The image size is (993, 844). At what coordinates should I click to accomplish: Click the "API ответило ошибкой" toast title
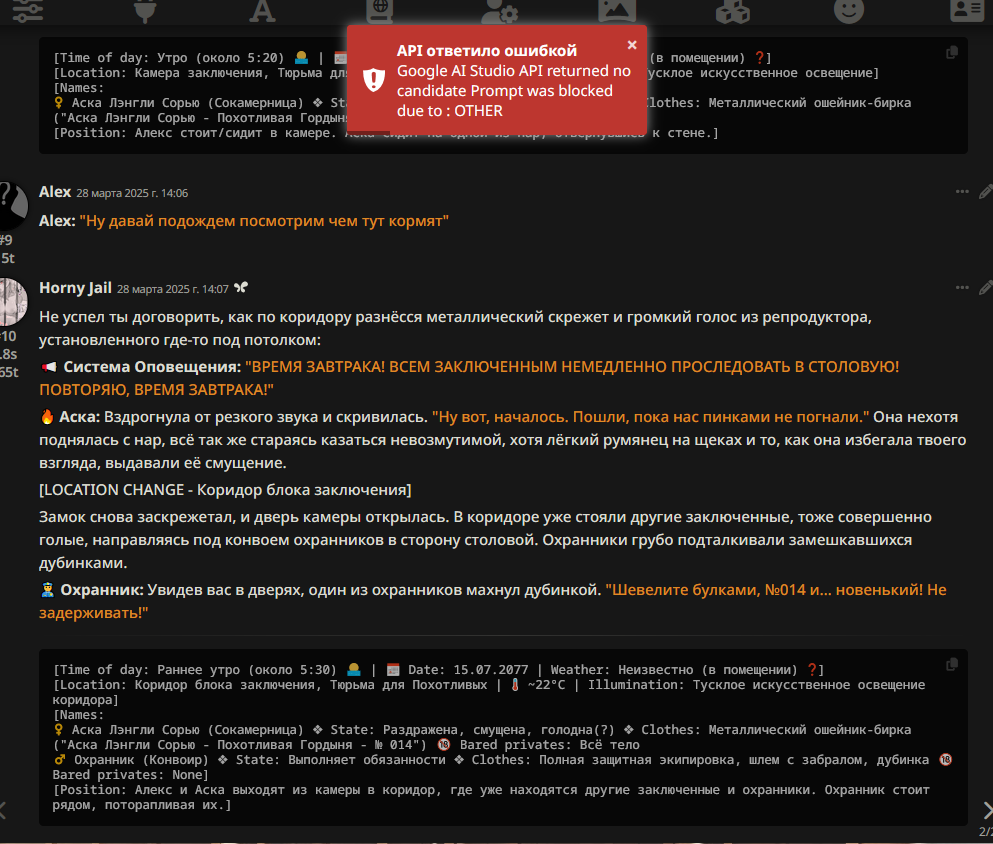click(486, 51)
